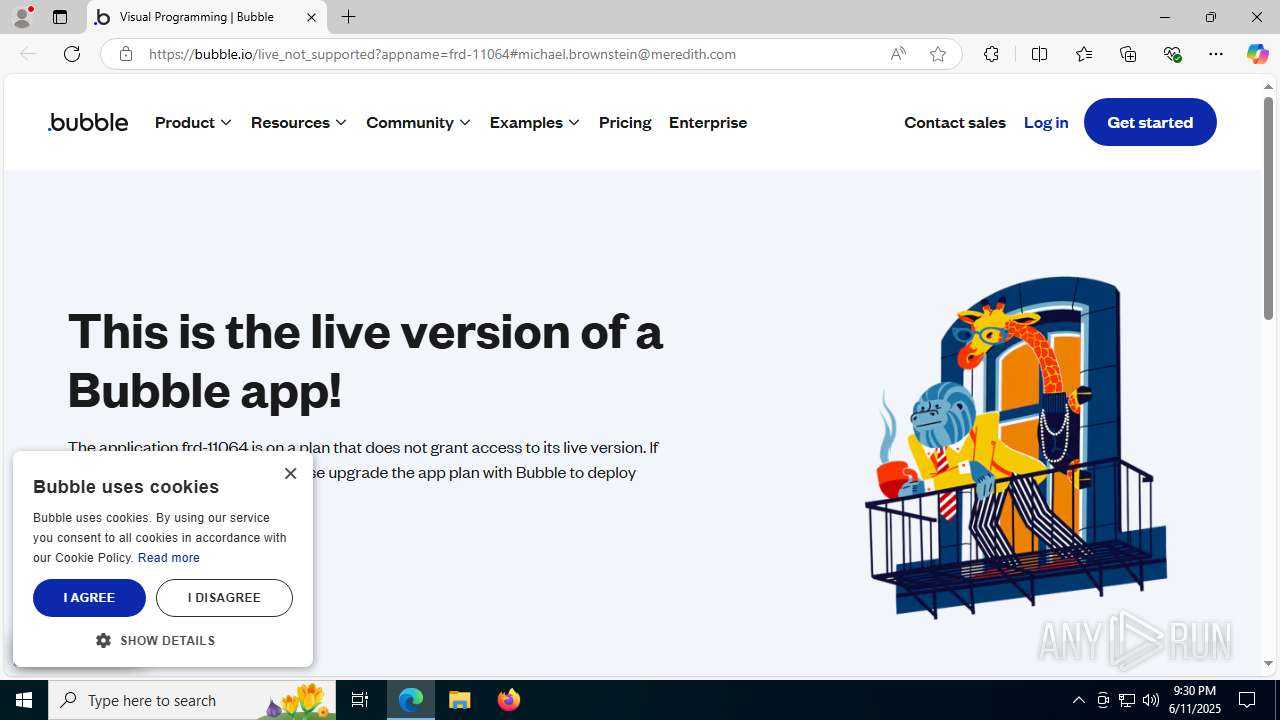This screenshot has width=1280, height=720.
Task: Open a new browser tab
Action: [x=348, y=17]
